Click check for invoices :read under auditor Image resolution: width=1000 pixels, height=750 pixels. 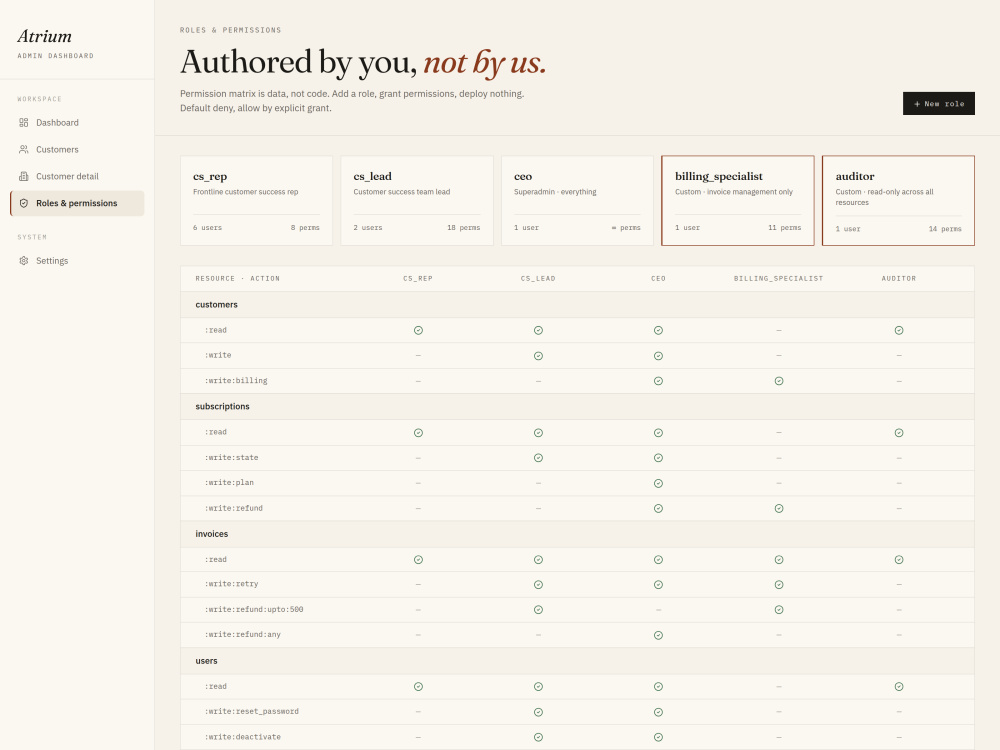899,559
